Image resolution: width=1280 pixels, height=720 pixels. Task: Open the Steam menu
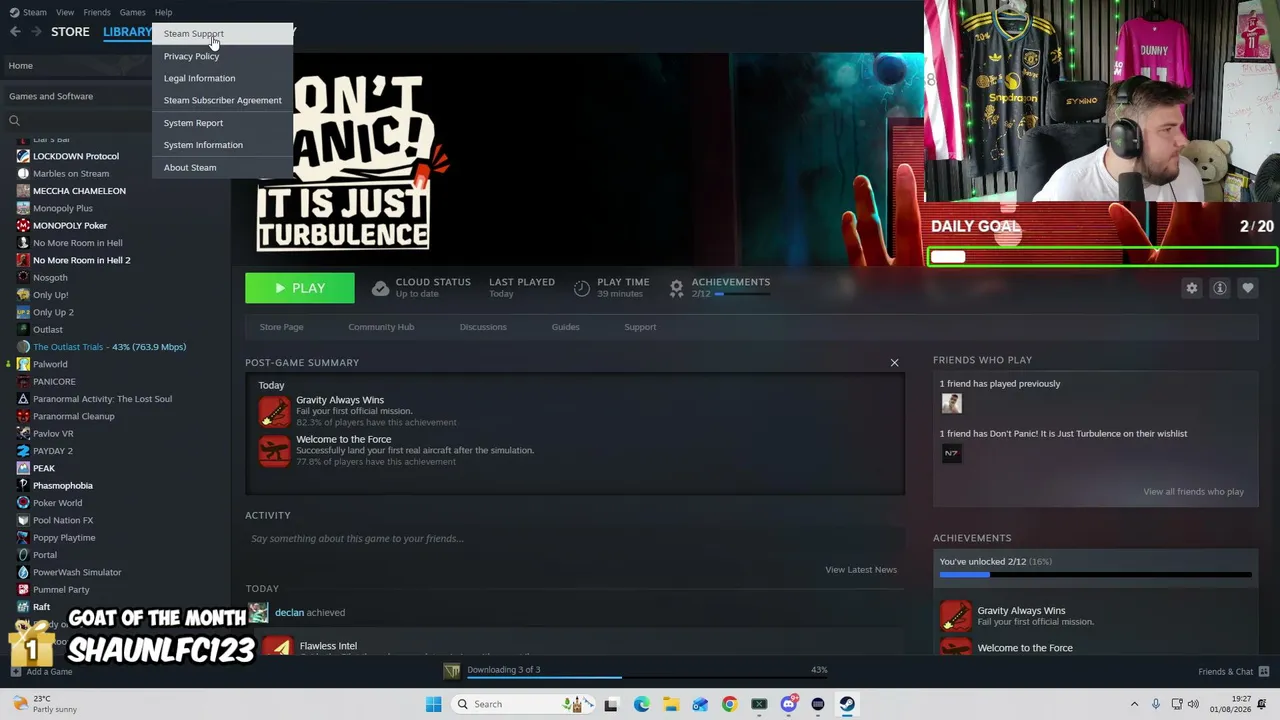(35, 12)
